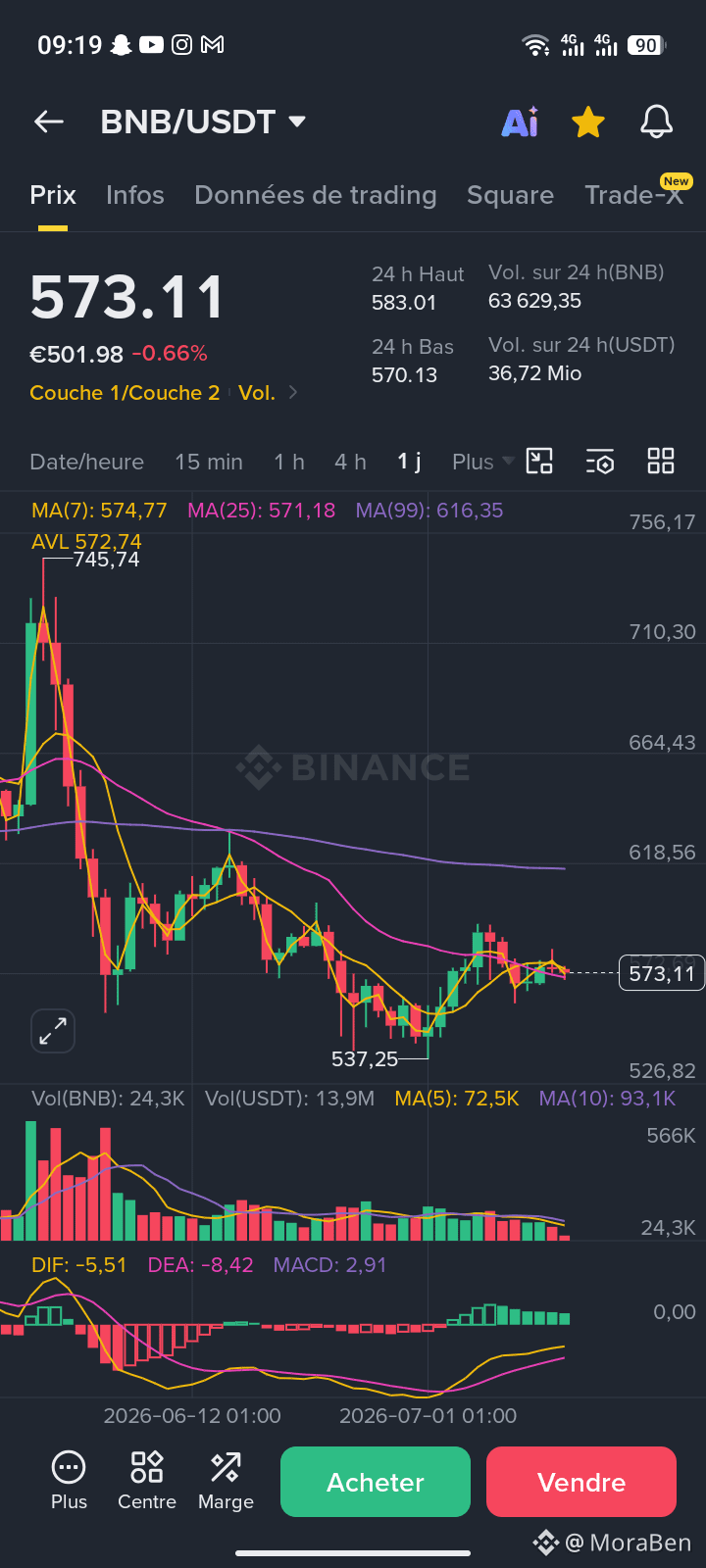The height and width of the screenshot is (1568, 706).
Task: Open Instagram notification in status bar
Action: pyautogui.click(x=181, y=44)
